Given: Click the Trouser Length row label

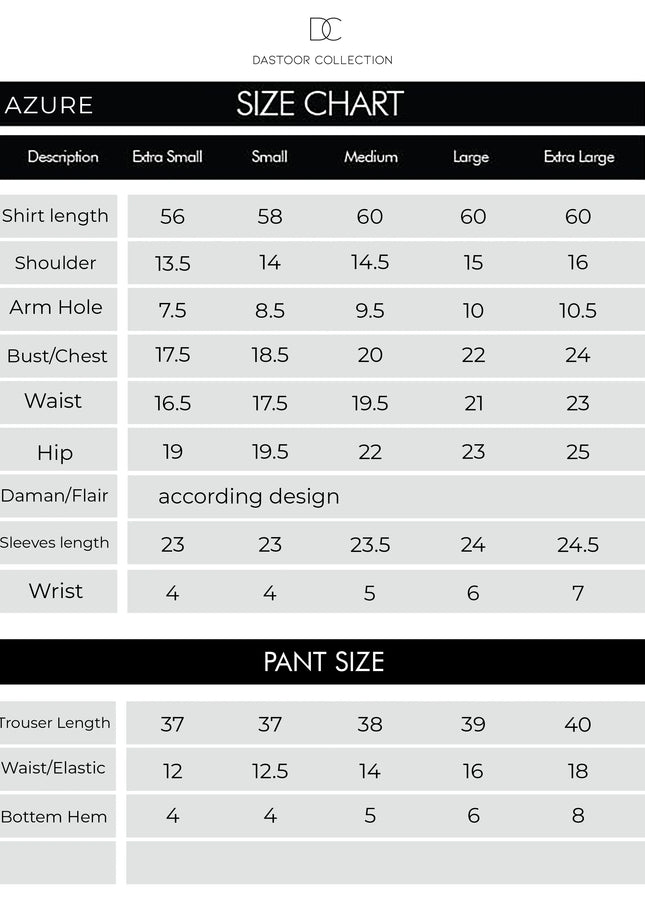Looking at the screenshot, I should coord(56,723).
